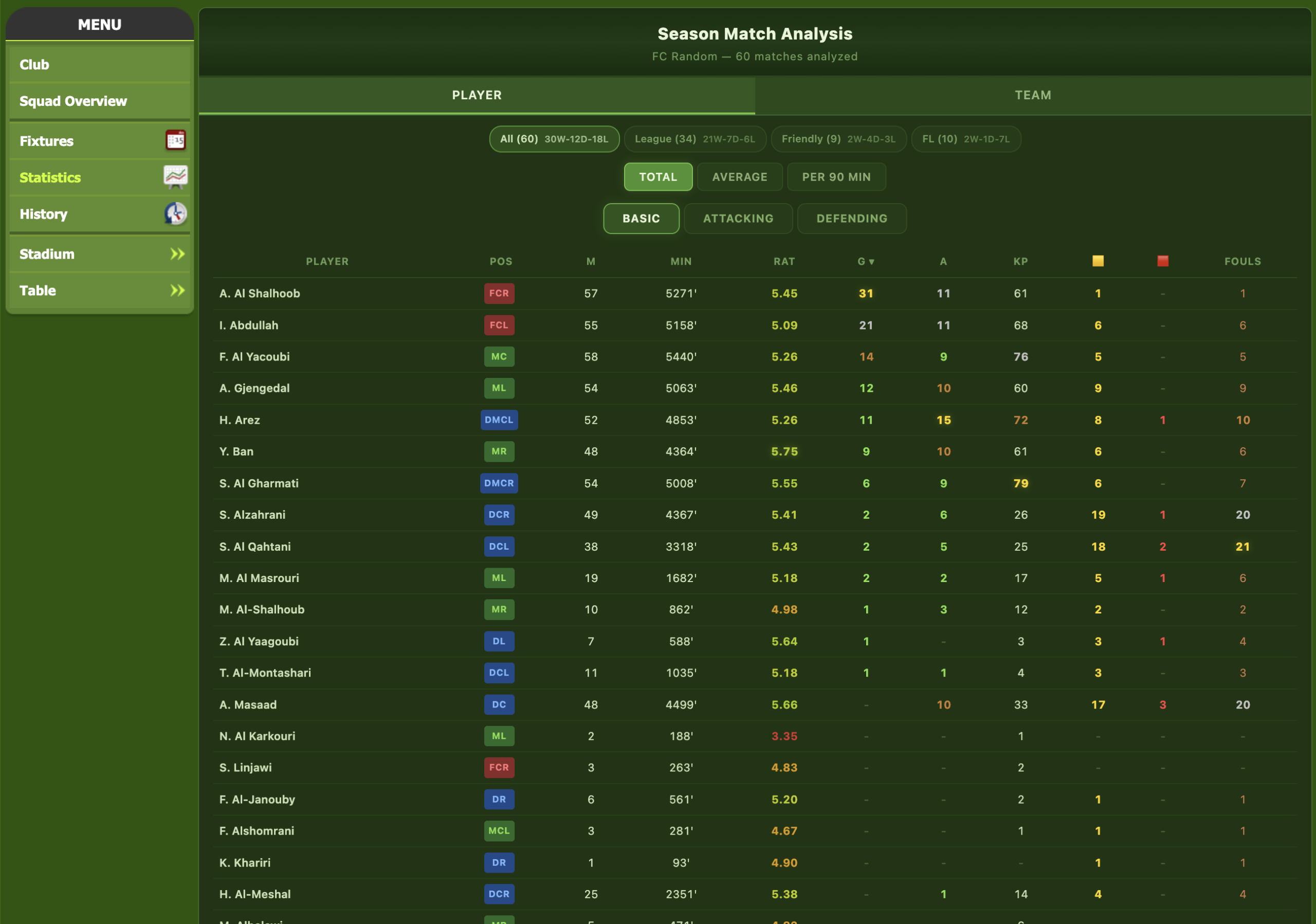Open the DEFENDING stats tab
1316x924 pixels.
coord(852,219)
